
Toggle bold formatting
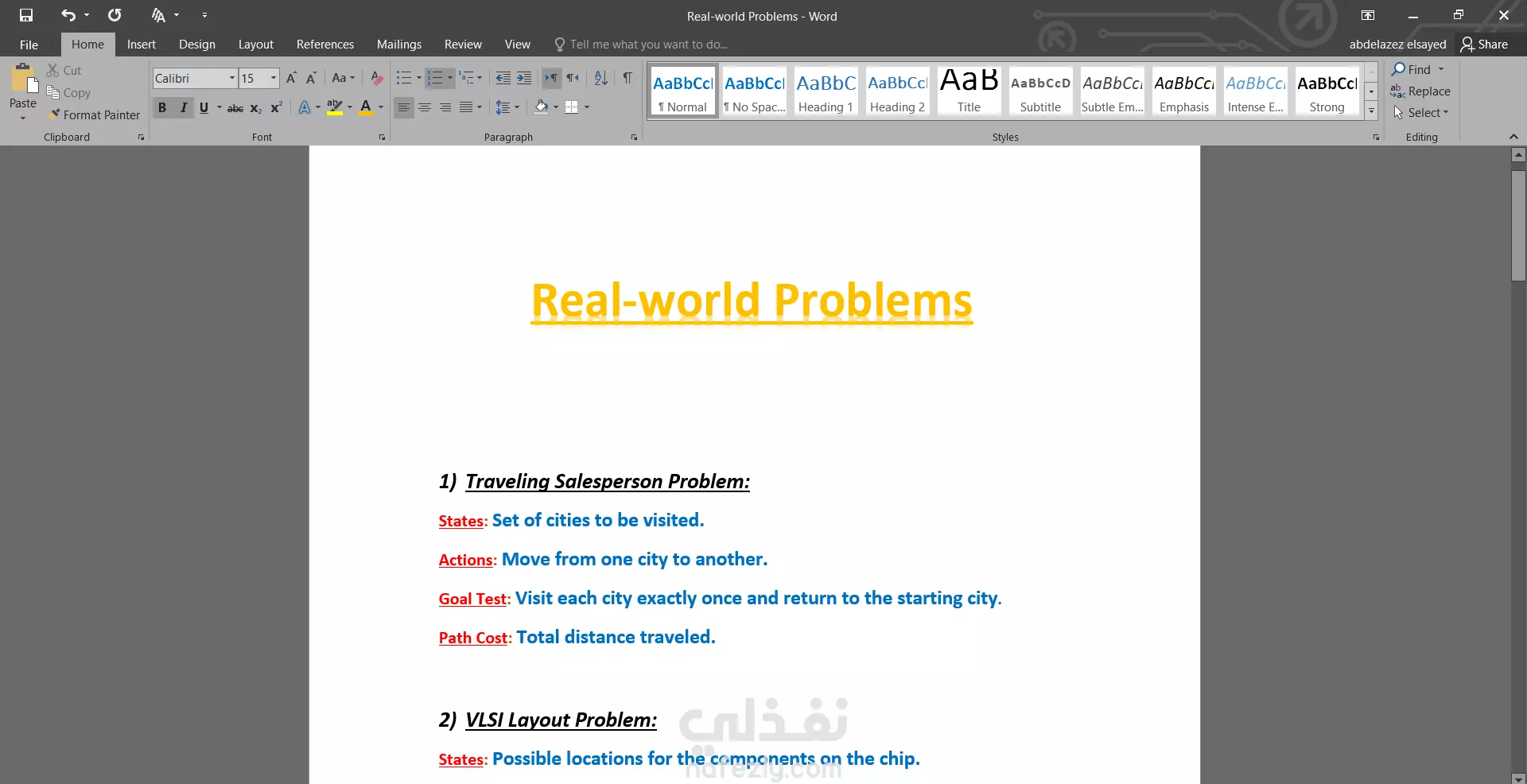point(162,107)
